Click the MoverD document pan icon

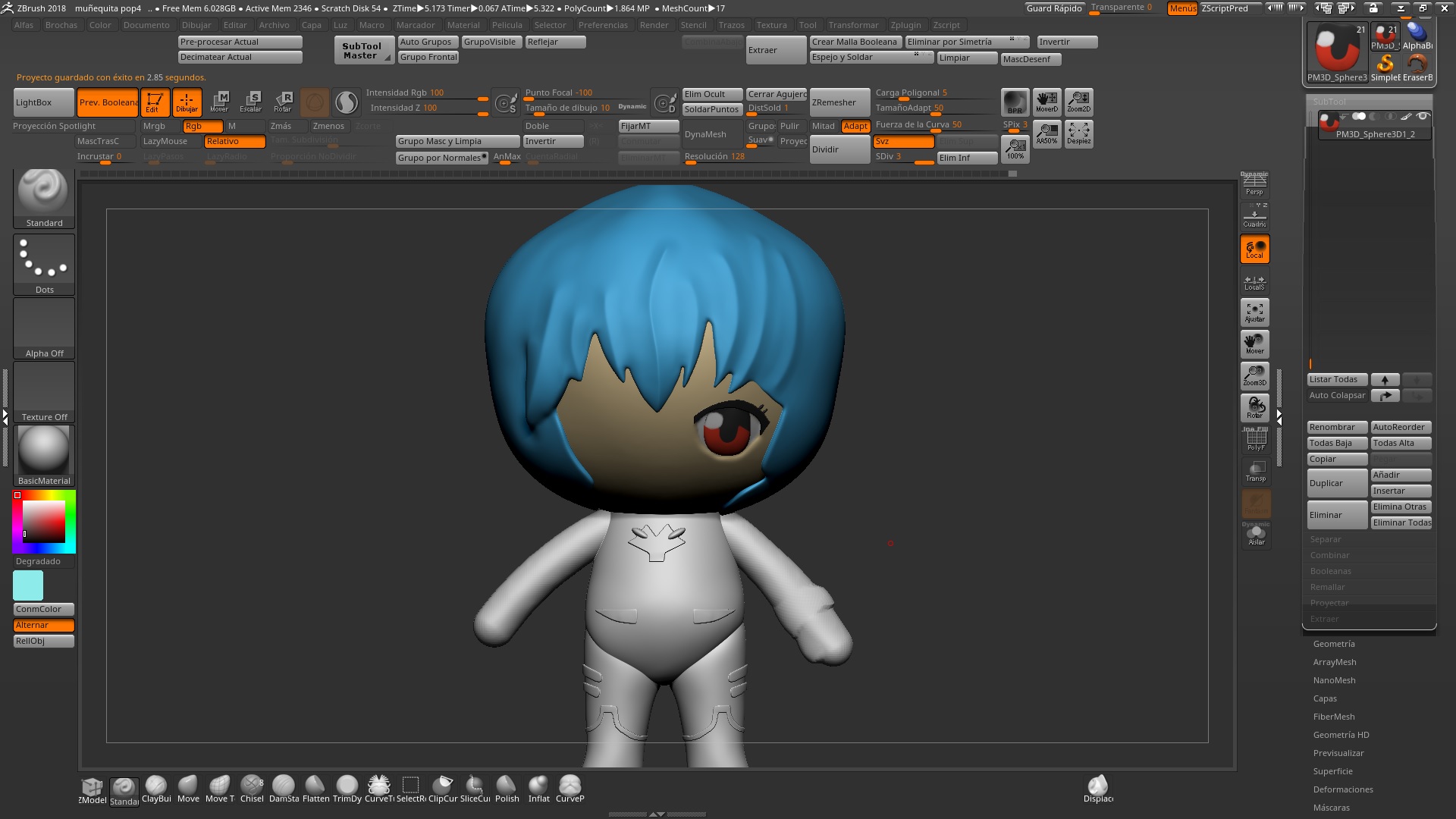point(1046,102)
